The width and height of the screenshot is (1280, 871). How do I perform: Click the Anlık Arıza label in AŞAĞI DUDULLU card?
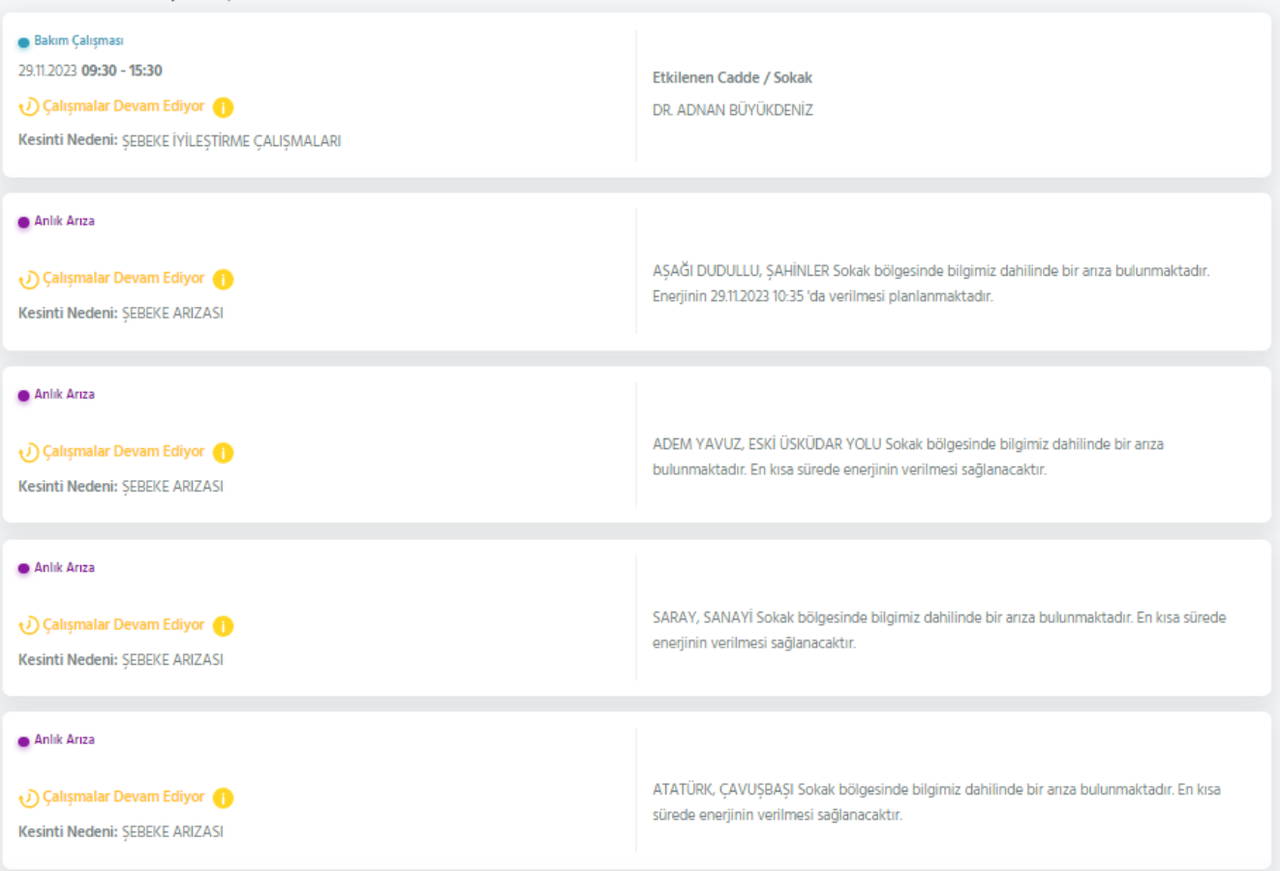click(64, 221)
